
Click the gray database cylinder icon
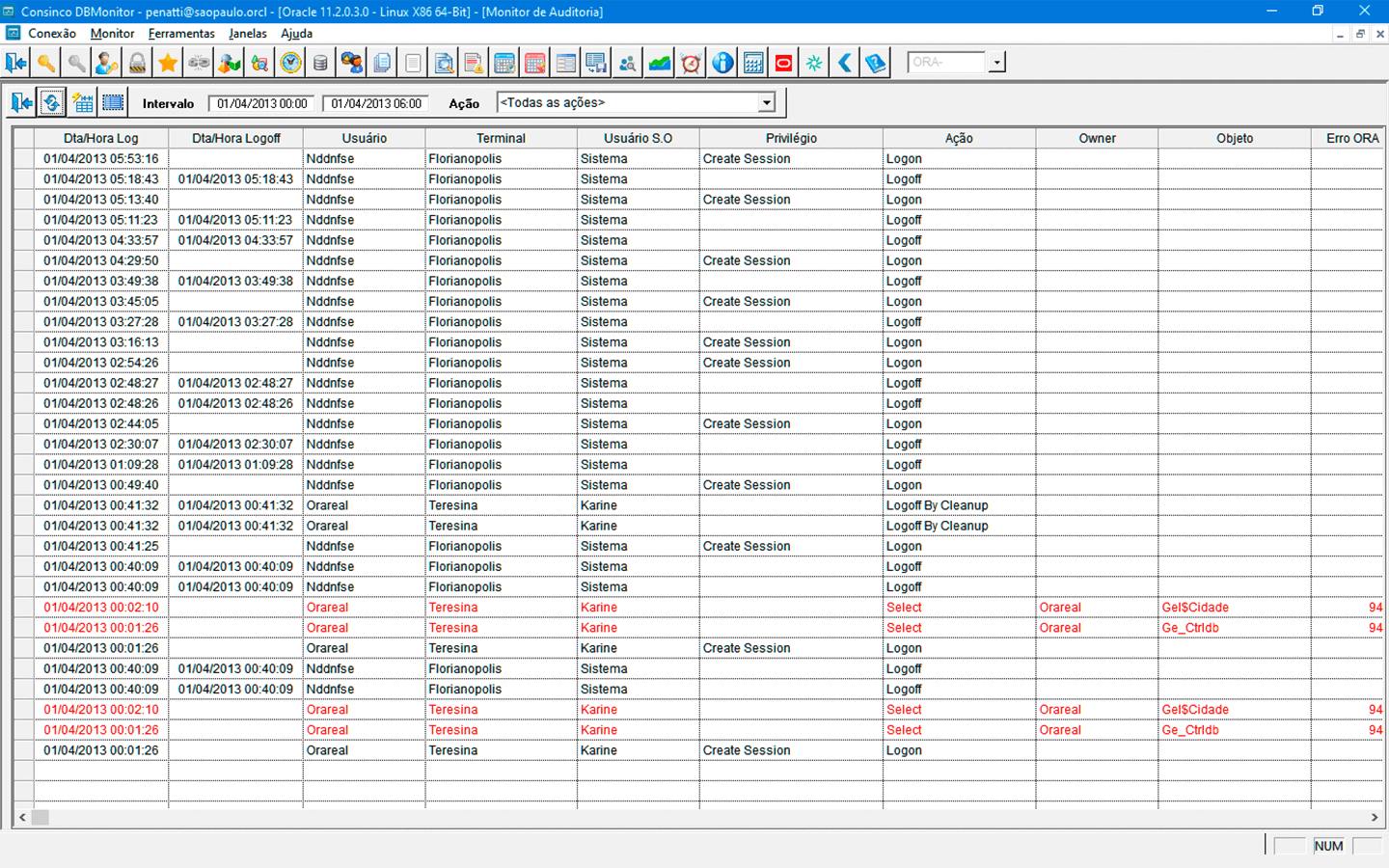coord(320,63)
